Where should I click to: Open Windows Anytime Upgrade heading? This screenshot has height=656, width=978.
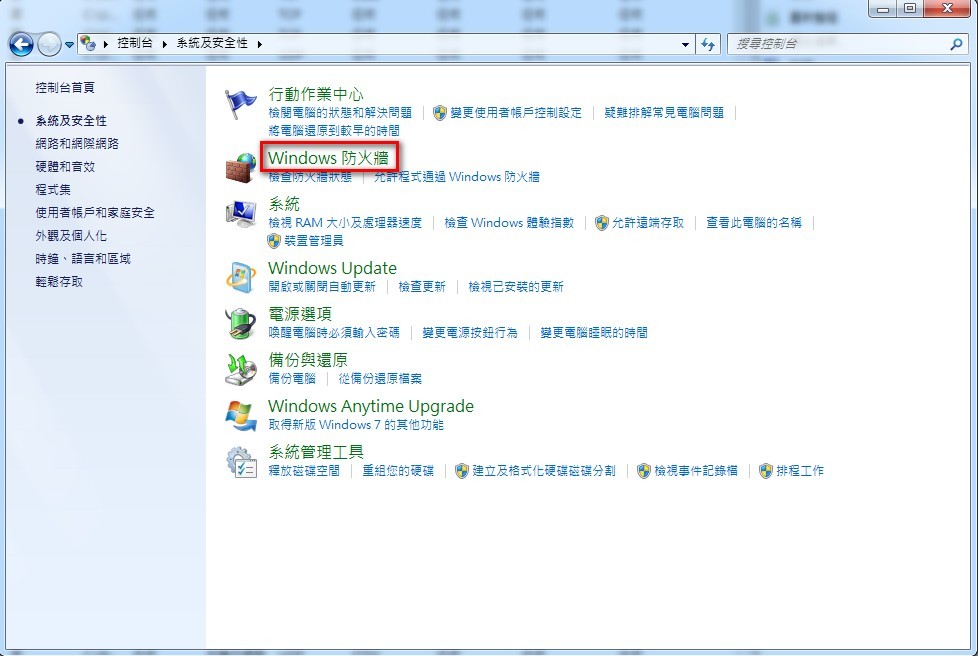[371, 406]
